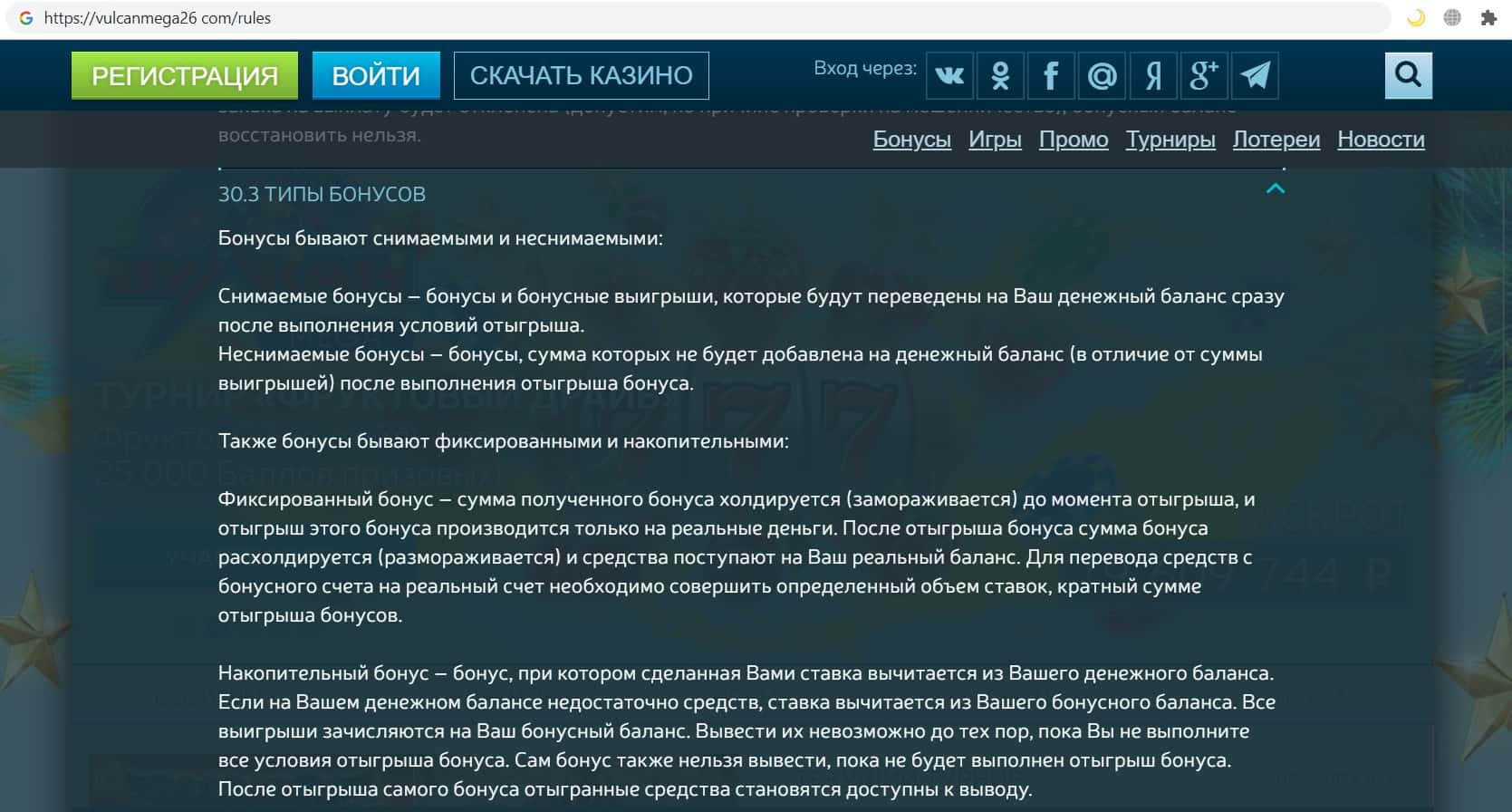The image size is (1512, 812).
Task: Log in via Google Plus icon
Action: [x=1204, y=75]
